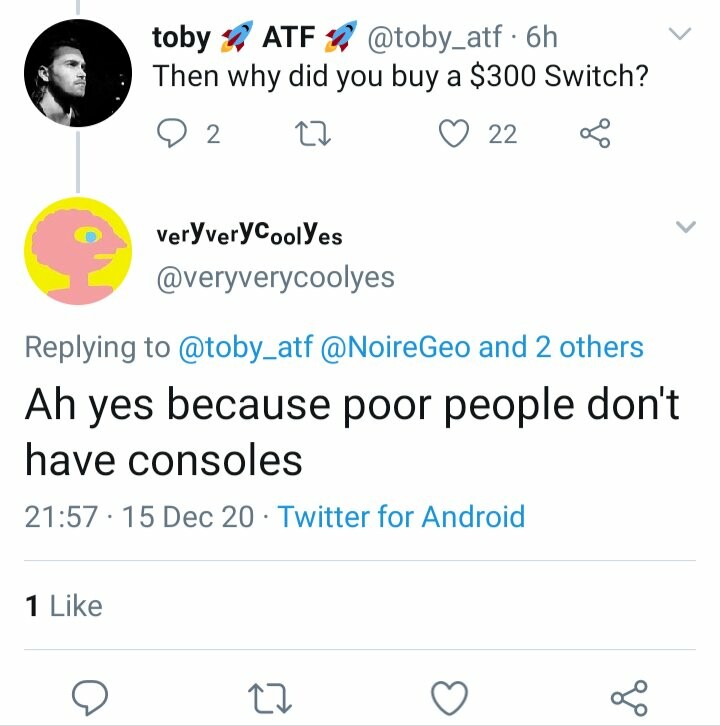Open the Twitter for Android source link
Screen dimensions: 720x726
401,516
